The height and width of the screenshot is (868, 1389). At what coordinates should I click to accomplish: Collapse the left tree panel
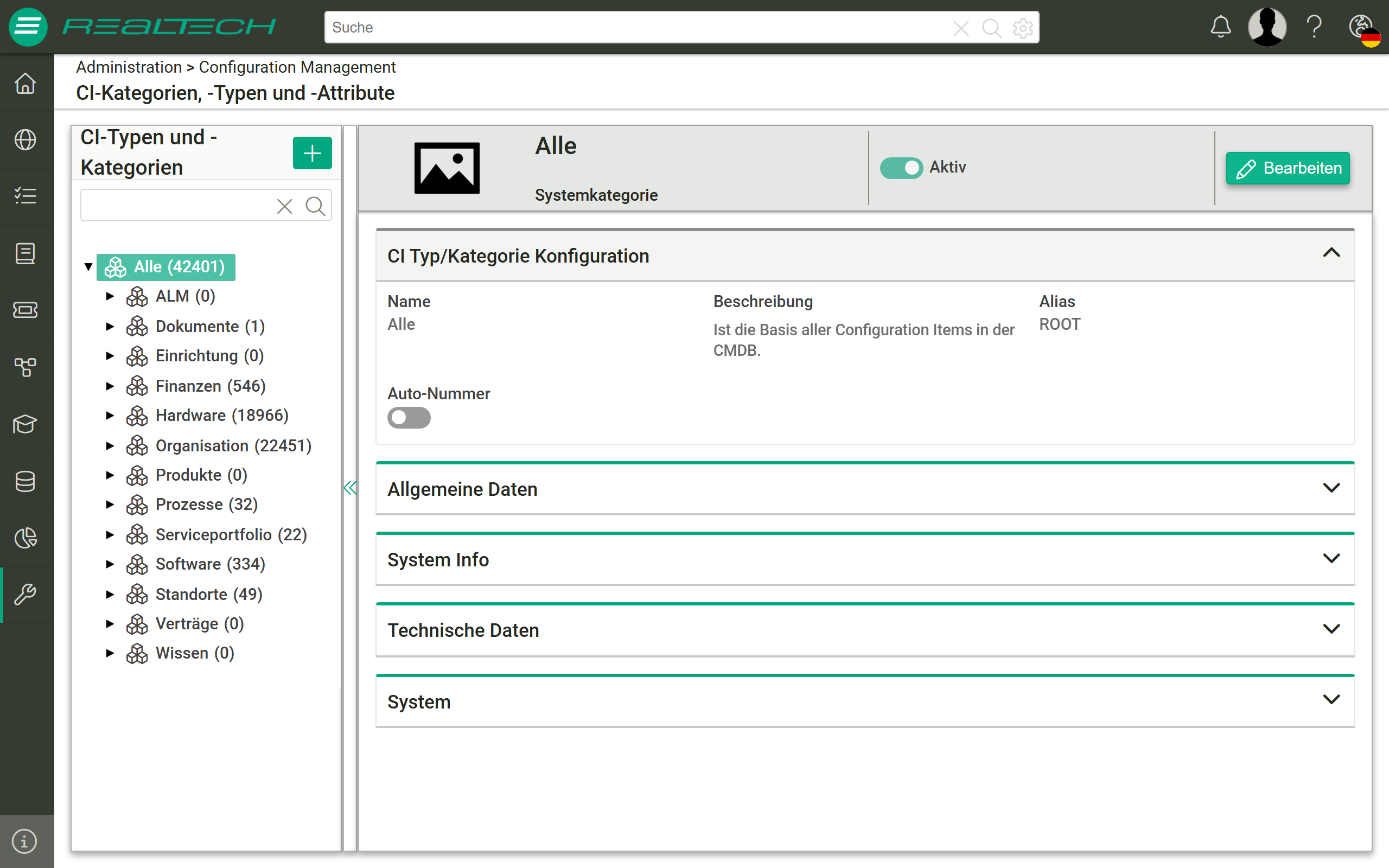click(349, 488)
